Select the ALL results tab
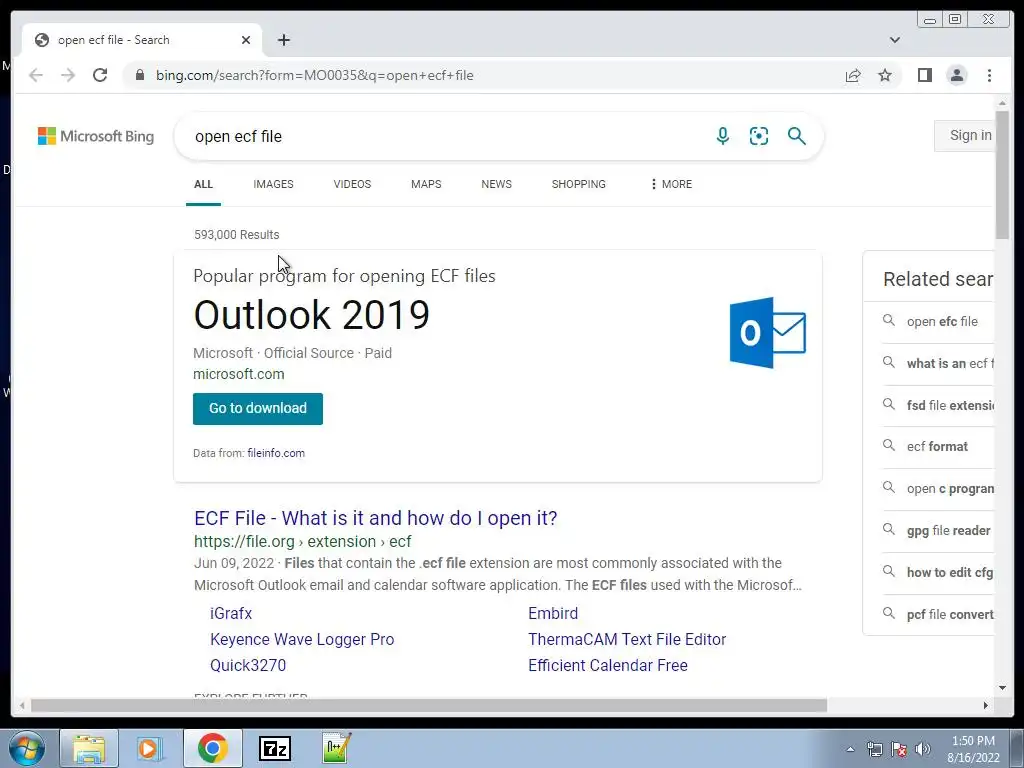This screenshot has height=768, width=1024. coord(203,184)
